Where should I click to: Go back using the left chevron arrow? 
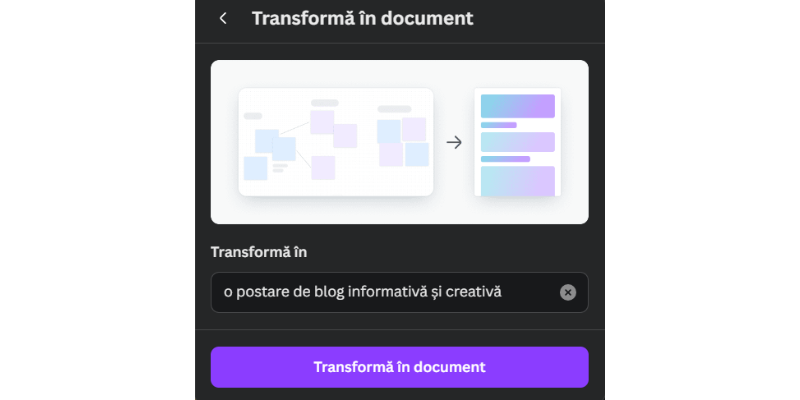(x=223, y=18)
